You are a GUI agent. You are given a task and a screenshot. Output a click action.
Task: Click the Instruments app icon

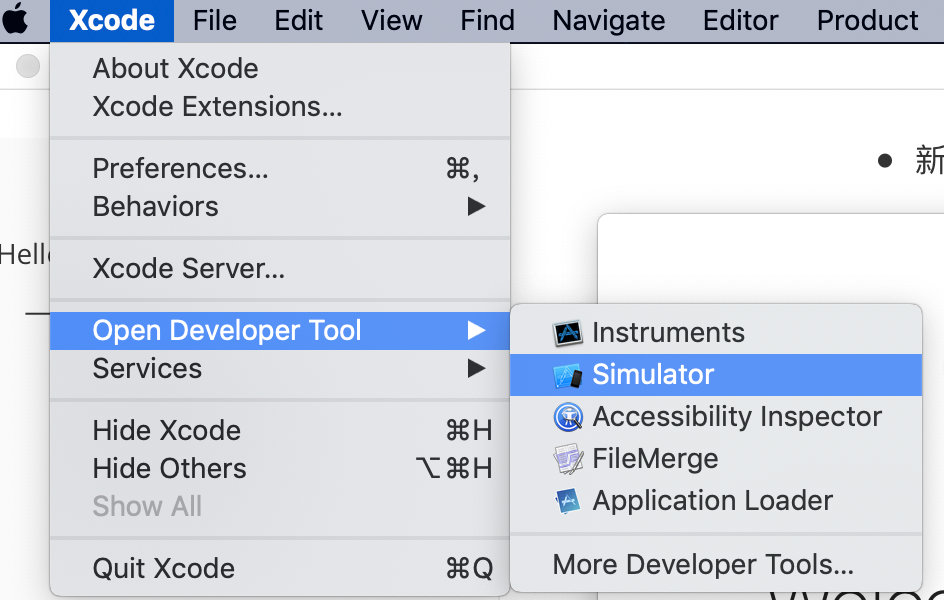pyautogui.click(x=568, y=333)
